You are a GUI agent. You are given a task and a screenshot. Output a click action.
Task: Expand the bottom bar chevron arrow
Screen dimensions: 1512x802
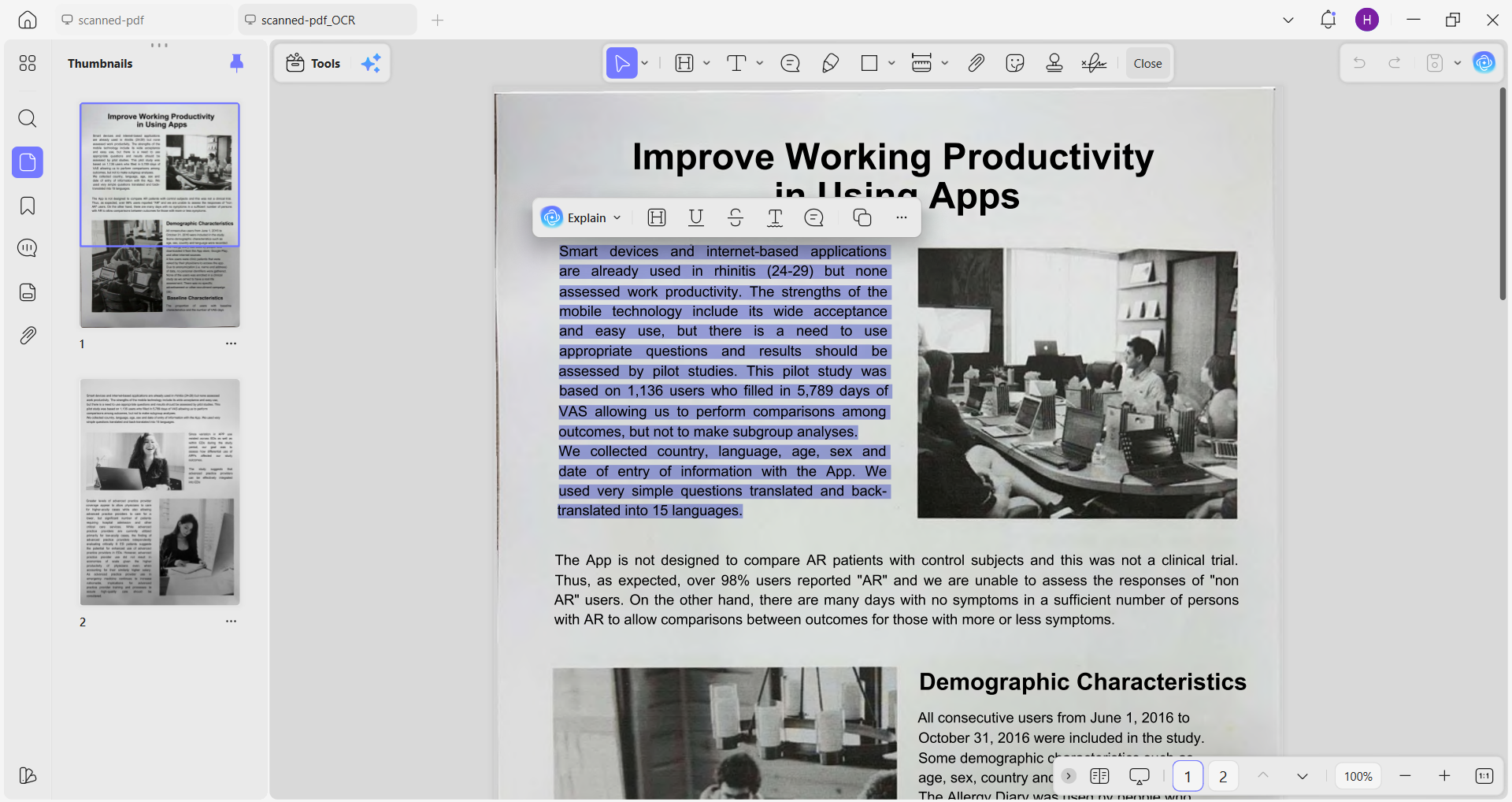[x=1069, y=776]
